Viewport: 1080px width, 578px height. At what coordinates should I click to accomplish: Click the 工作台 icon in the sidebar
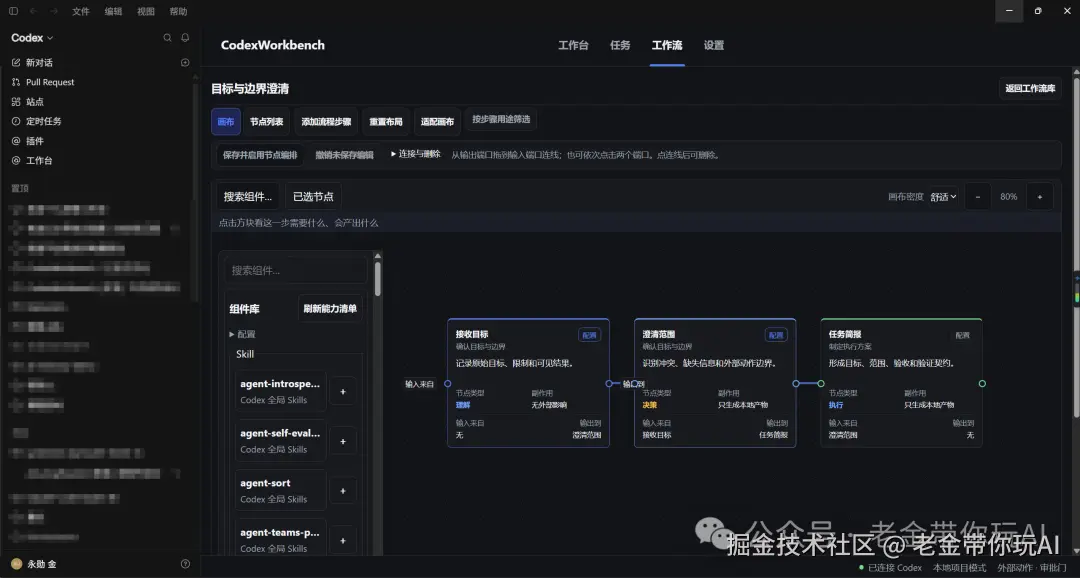click(x=16, y=161)
